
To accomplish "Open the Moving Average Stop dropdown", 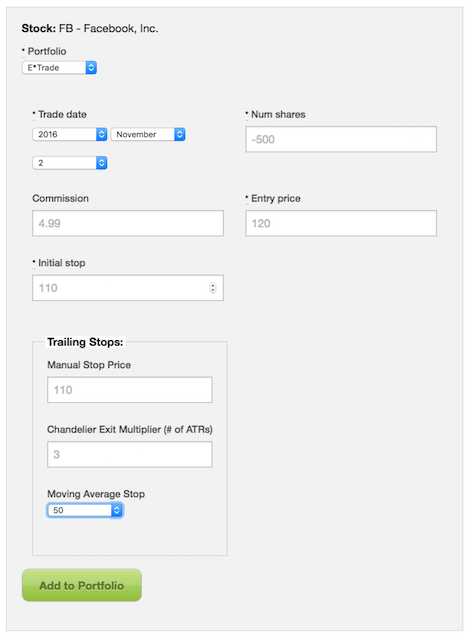I will coord(85,510).
